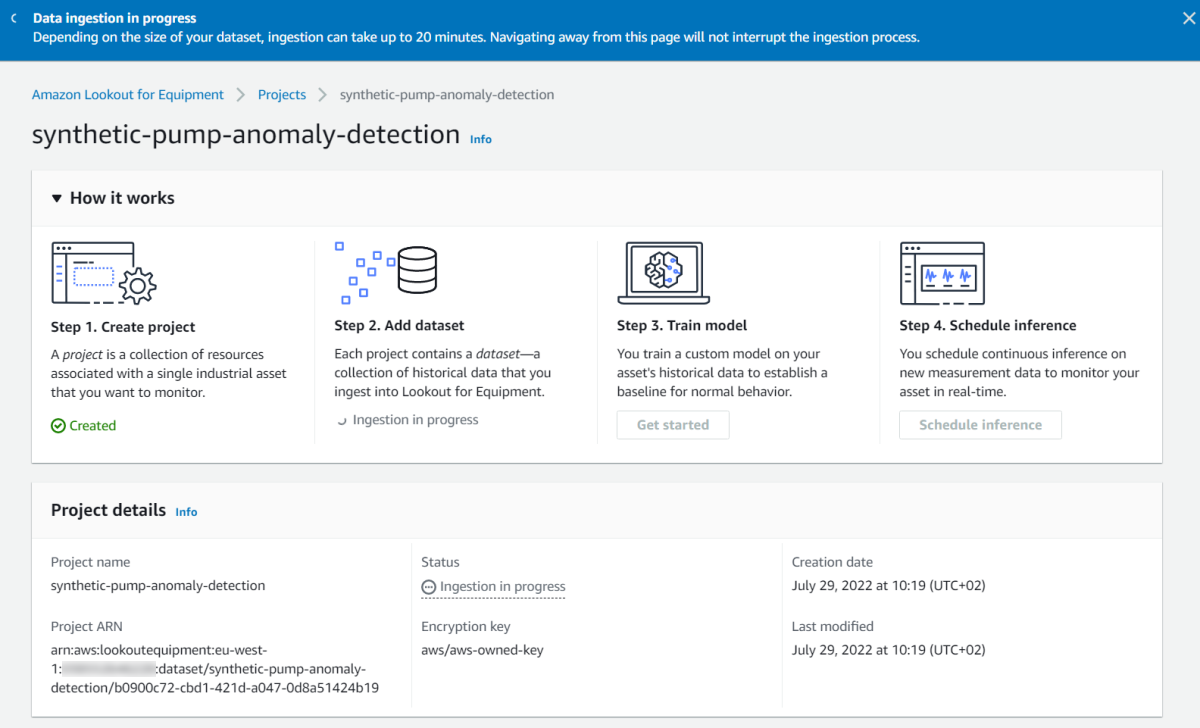Collapse the How it works section
Viewport: 1200px width, 728px height.
tap(57, 198)
